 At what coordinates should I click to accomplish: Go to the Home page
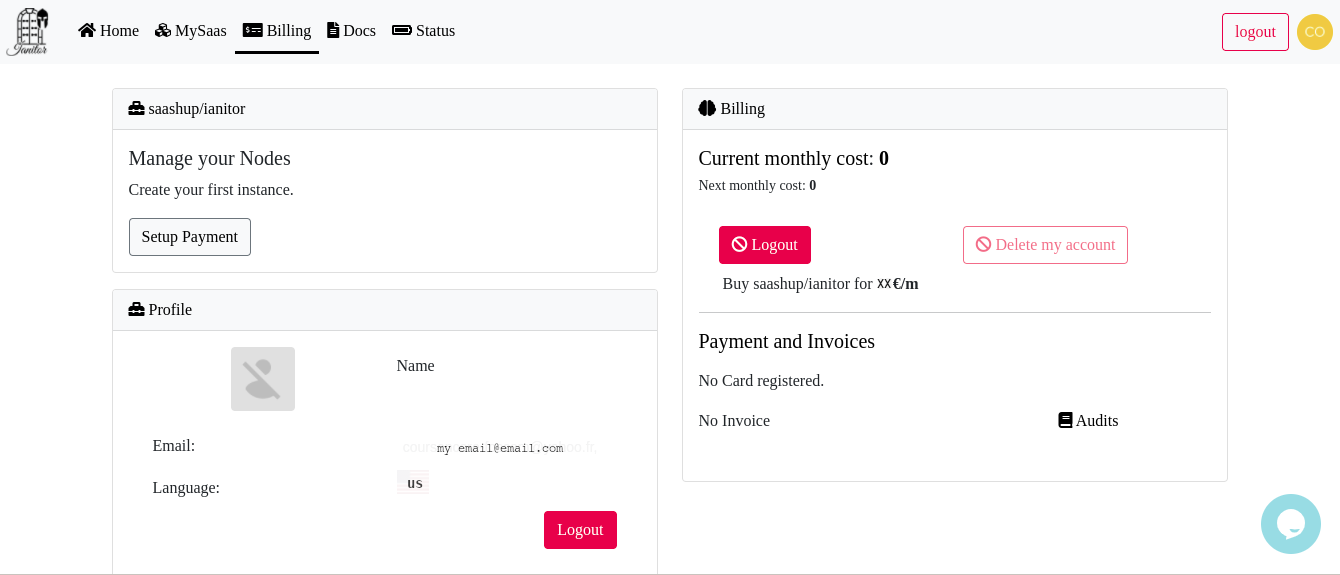pyautogui.click(x=108, y=31)
